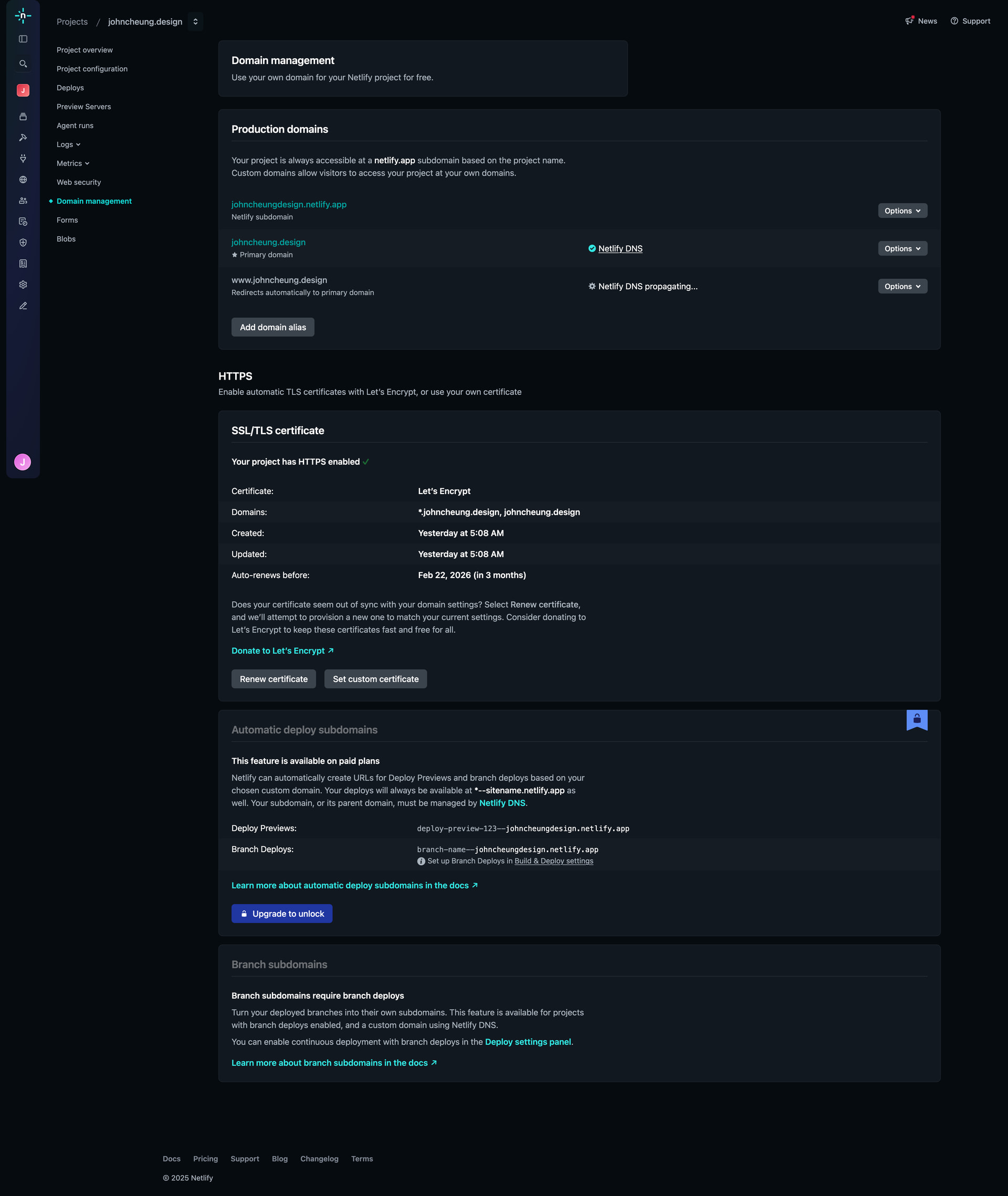Image resolution: width=1008 pixels, height=1196 pixels.
Task: Click johncheung.design breadcrumb title
Action: tap(145, 22)
